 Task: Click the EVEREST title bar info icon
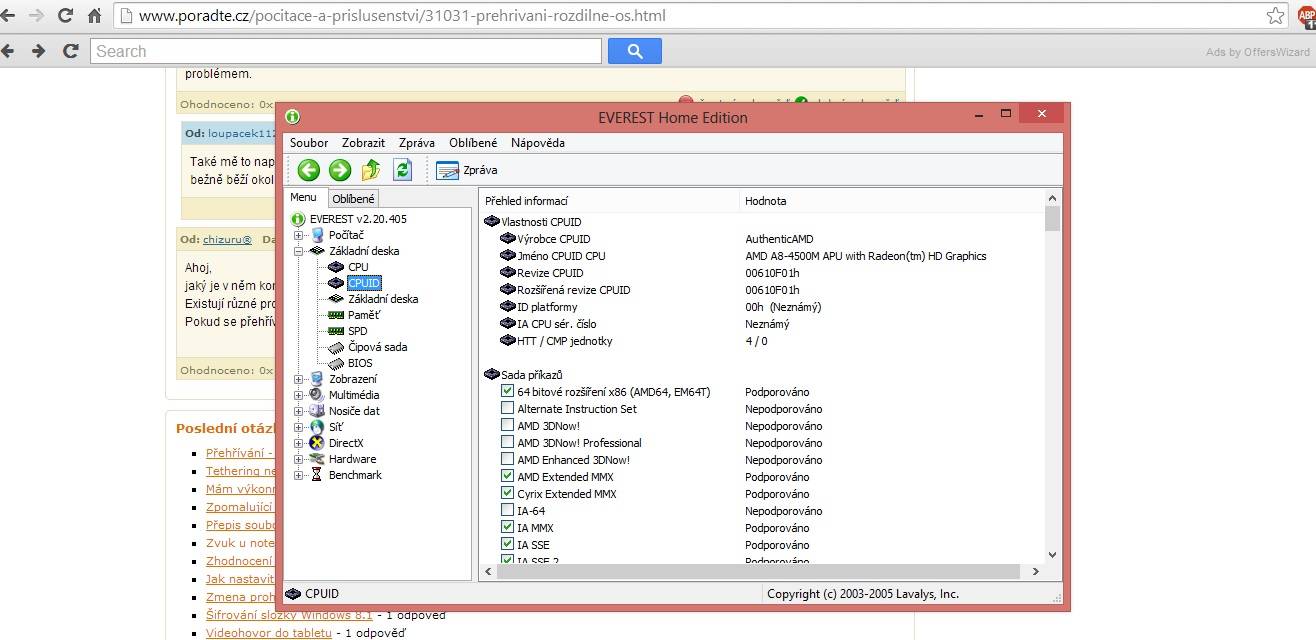tap(293, 117)
